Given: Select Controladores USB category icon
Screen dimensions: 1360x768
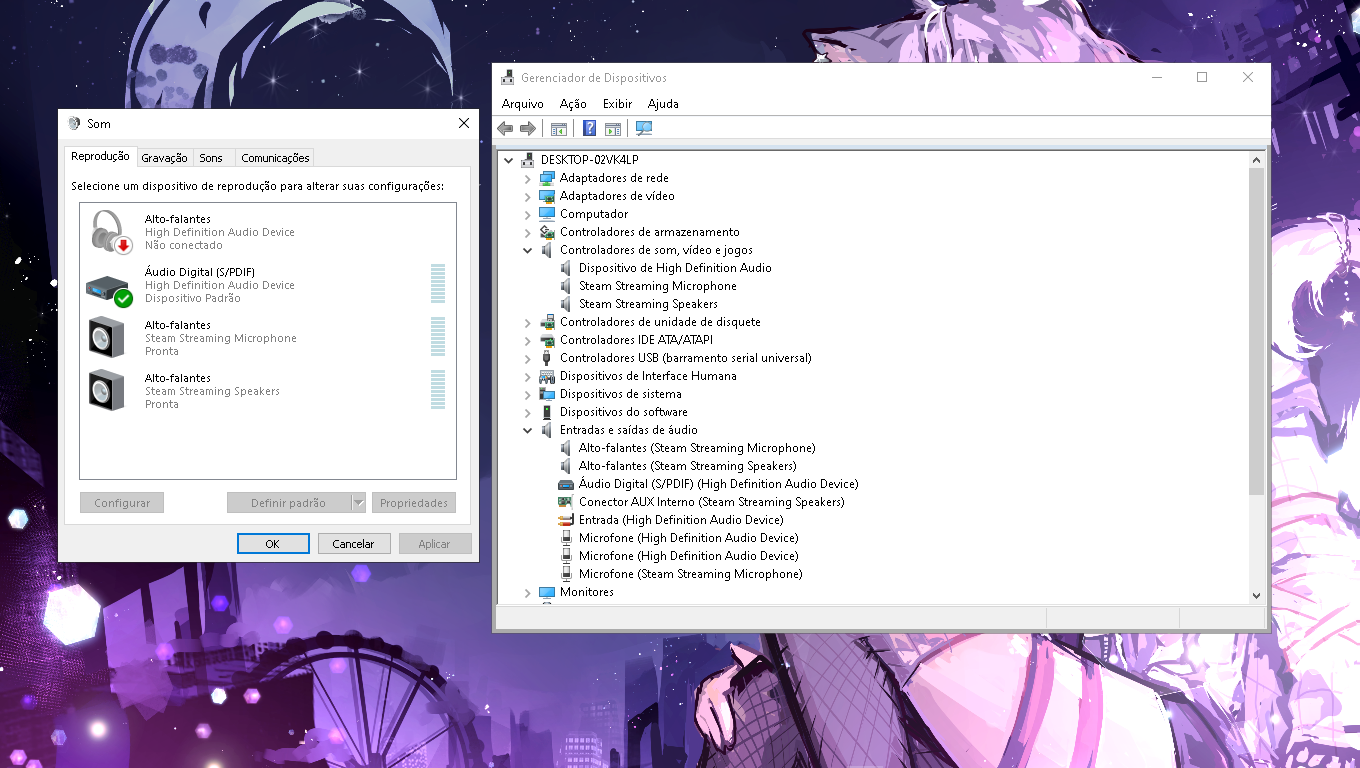Looking at the screenshot, I should coord(547,358).
